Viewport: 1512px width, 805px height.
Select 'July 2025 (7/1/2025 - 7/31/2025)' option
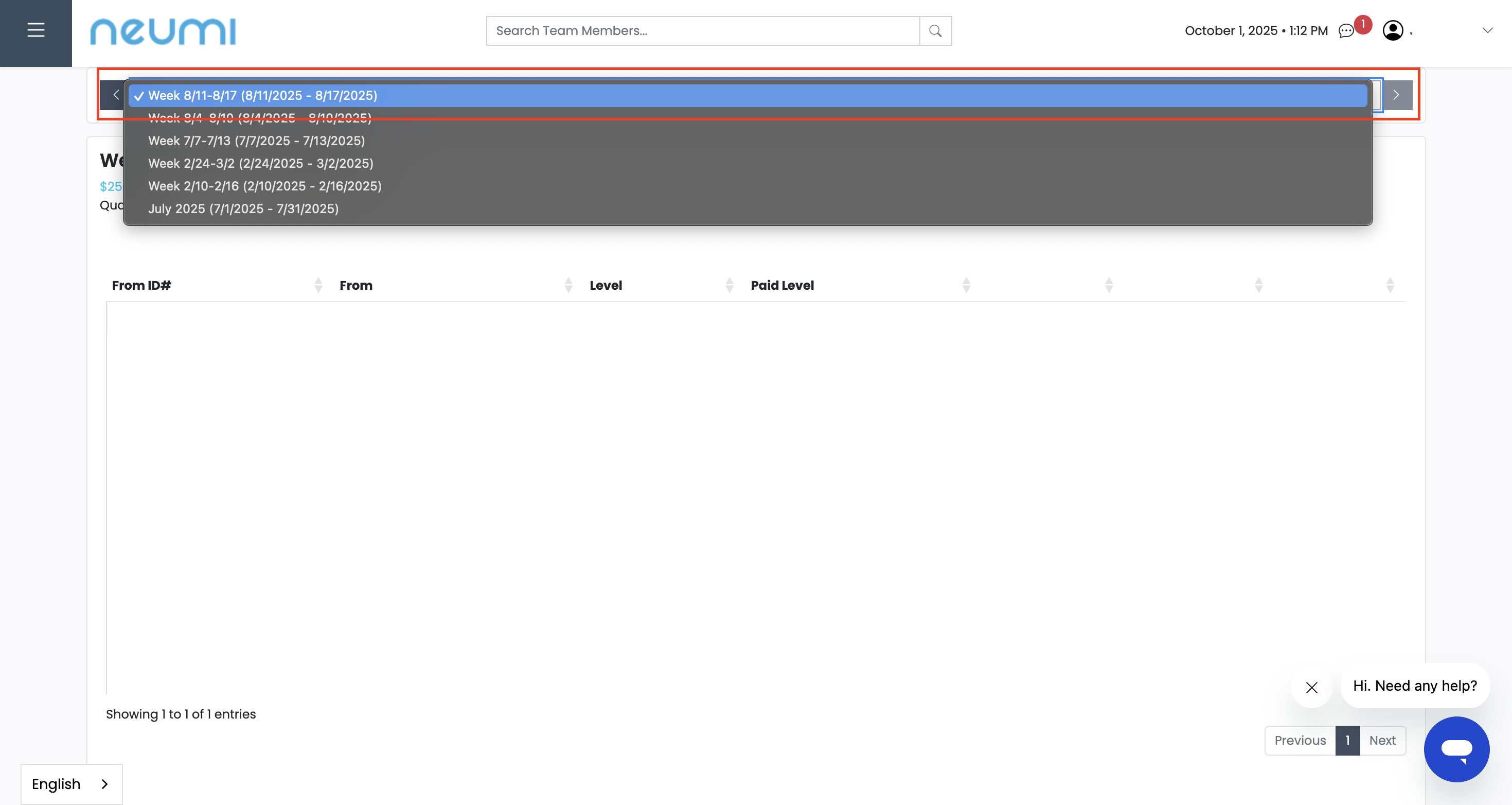coord(243,208)
